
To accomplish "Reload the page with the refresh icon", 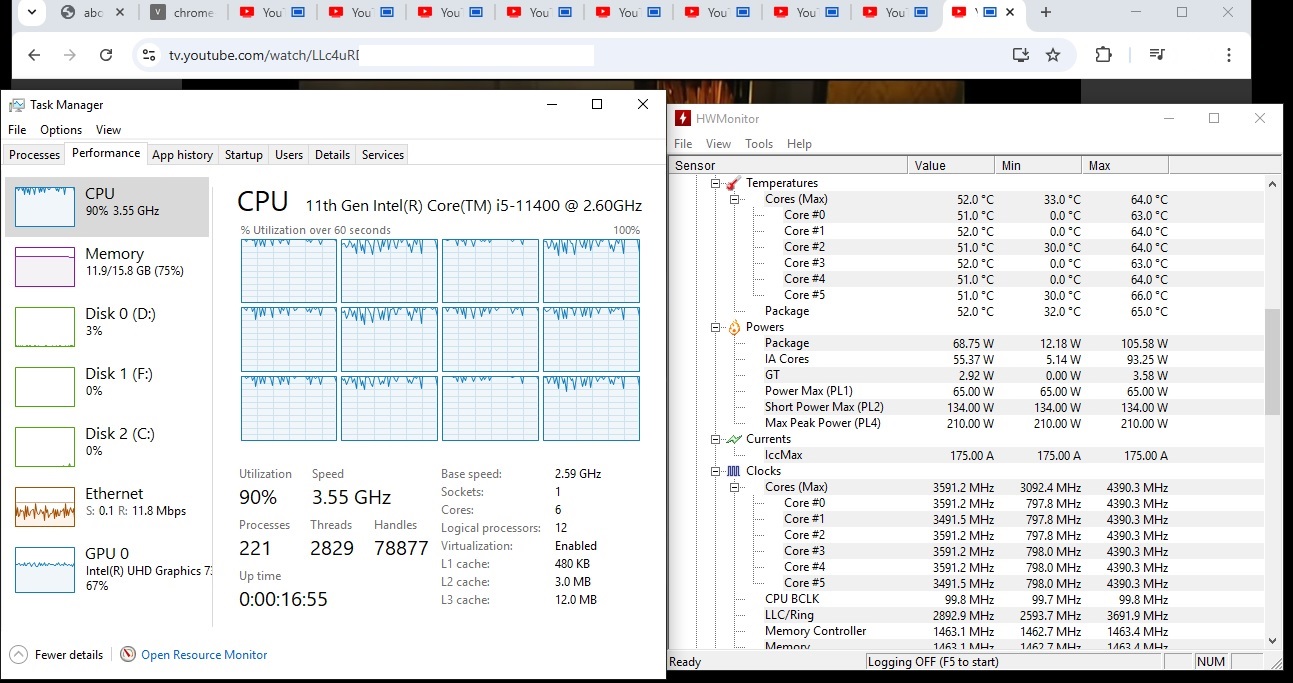I will pos(106,55).
